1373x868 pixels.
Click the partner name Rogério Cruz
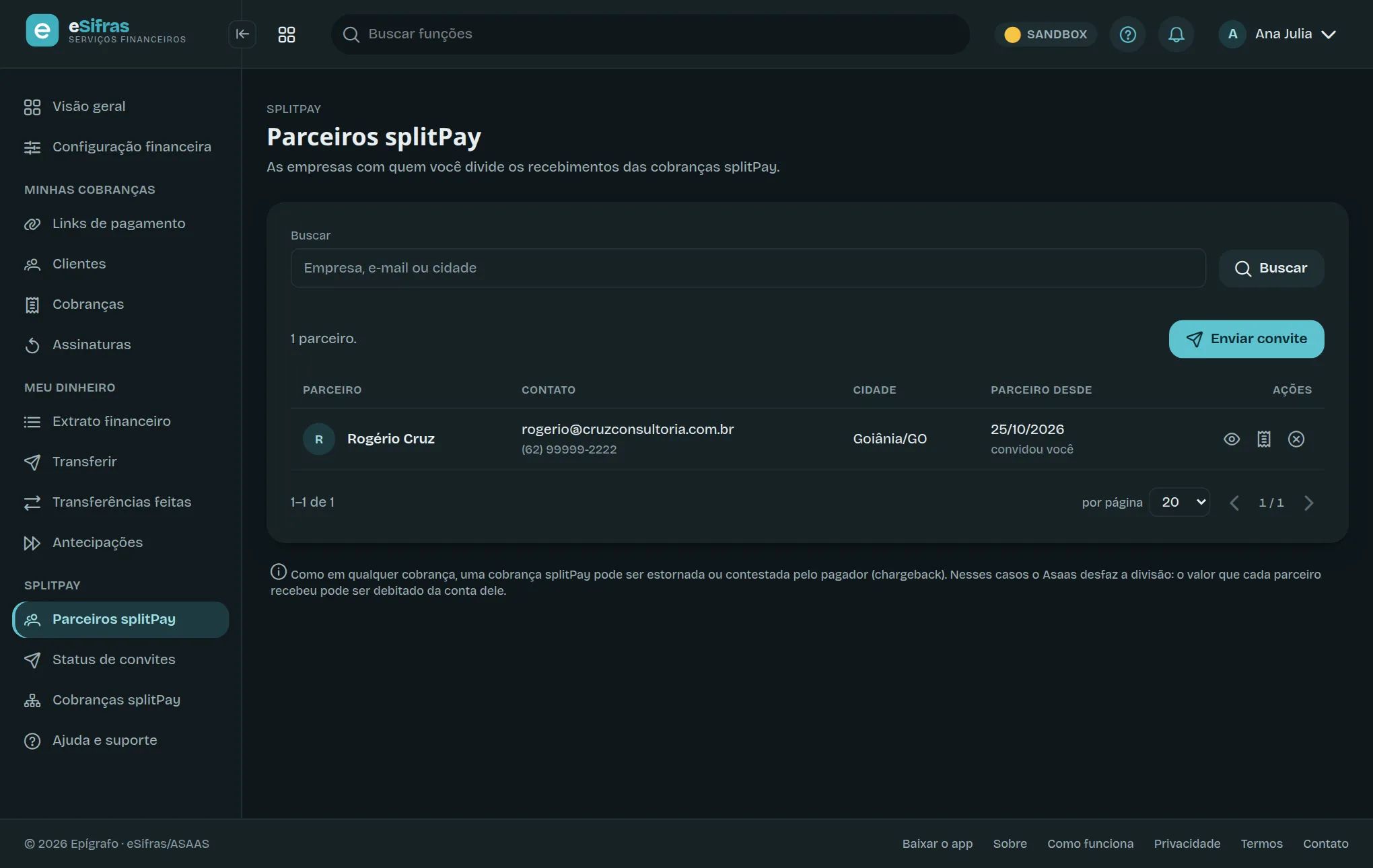pos(391,439)
